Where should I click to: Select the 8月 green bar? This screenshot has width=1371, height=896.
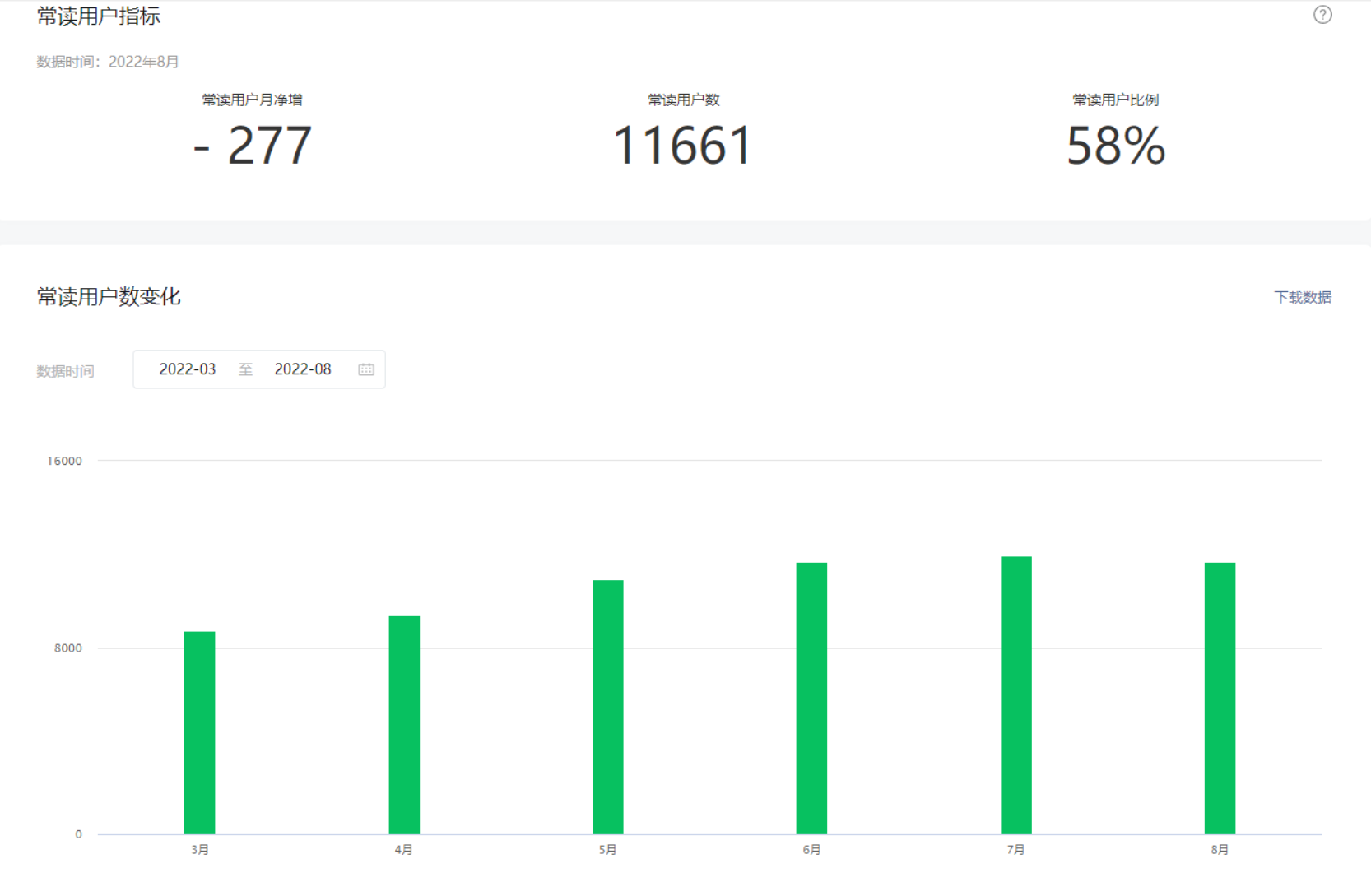(1220, 699)
